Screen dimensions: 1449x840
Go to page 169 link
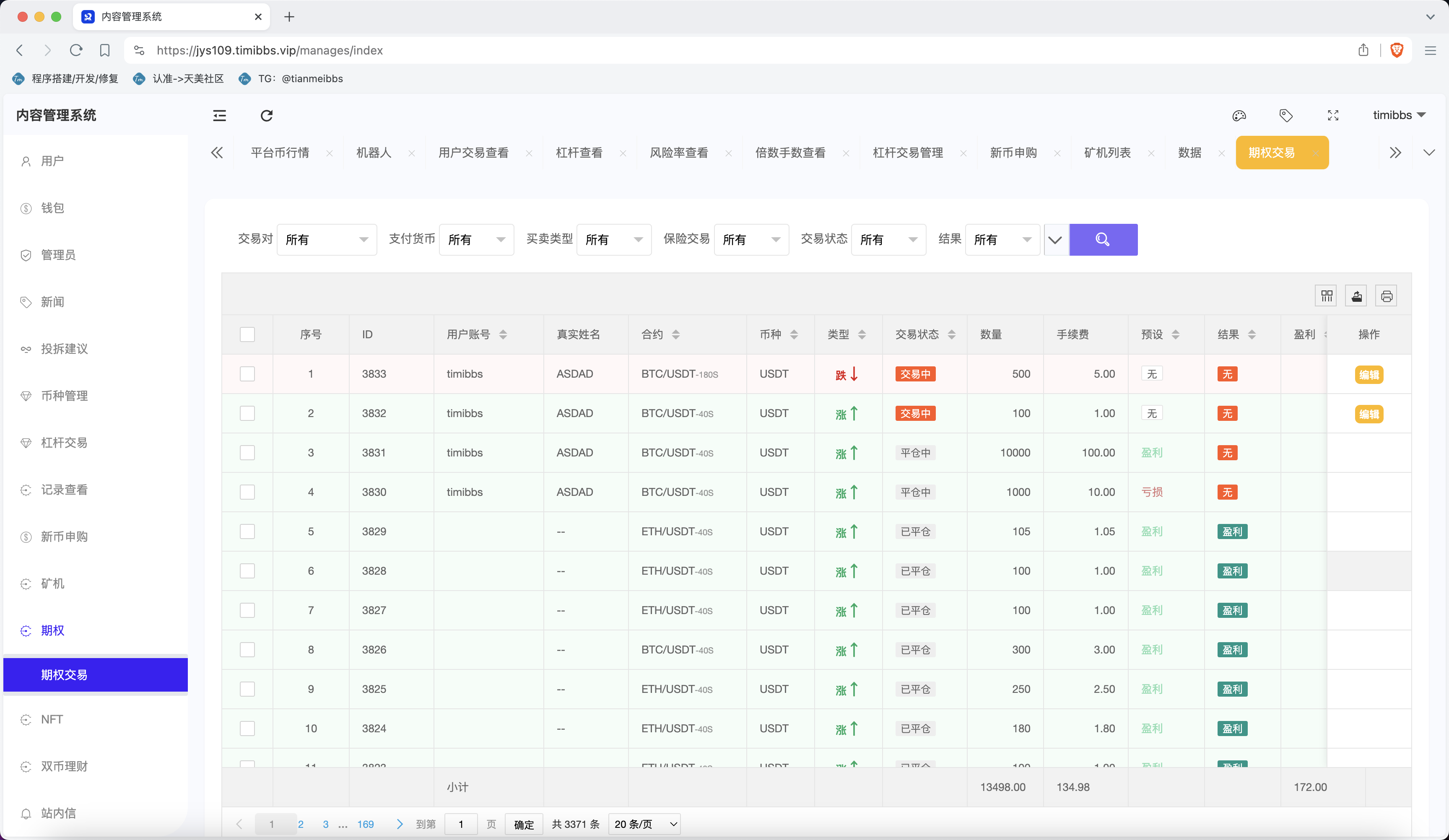point(365,824)
